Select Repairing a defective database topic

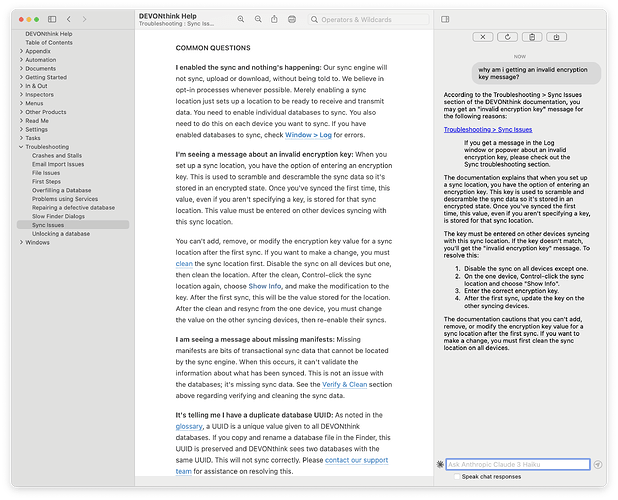(x=74, y=207)
